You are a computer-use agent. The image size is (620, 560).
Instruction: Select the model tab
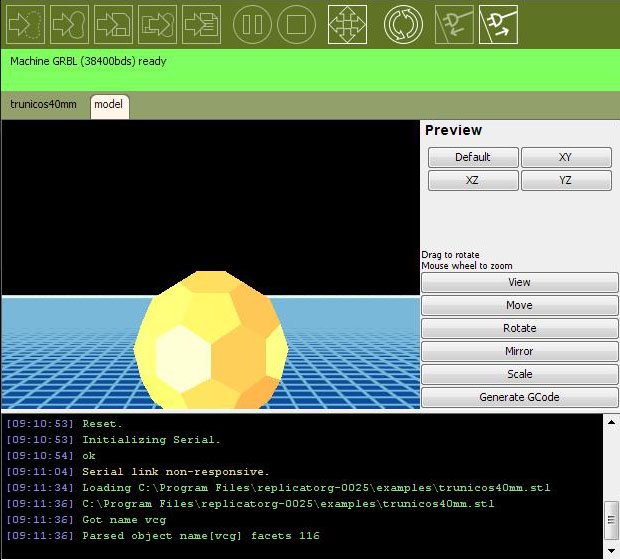[x=108, y=104]
